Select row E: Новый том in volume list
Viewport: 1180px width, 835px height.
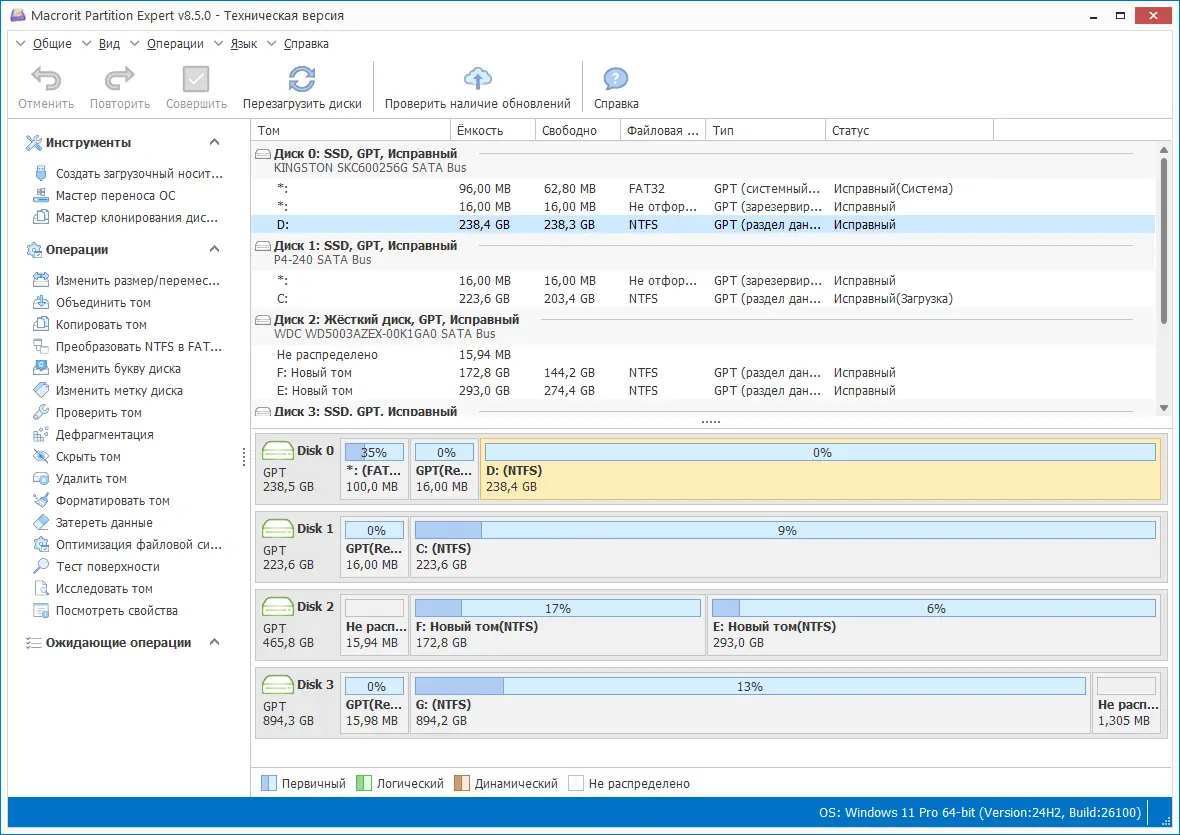(x=703, y=391)
